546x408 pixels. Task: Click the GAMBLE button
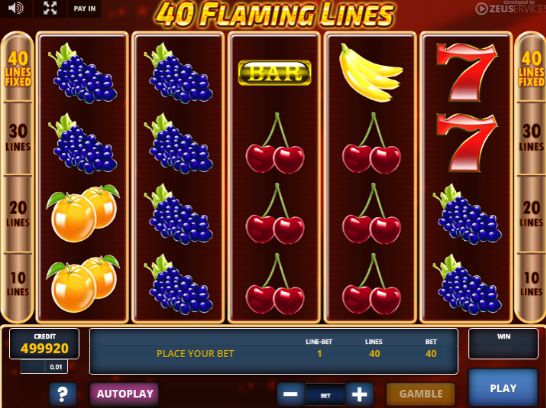click(421, 394)
